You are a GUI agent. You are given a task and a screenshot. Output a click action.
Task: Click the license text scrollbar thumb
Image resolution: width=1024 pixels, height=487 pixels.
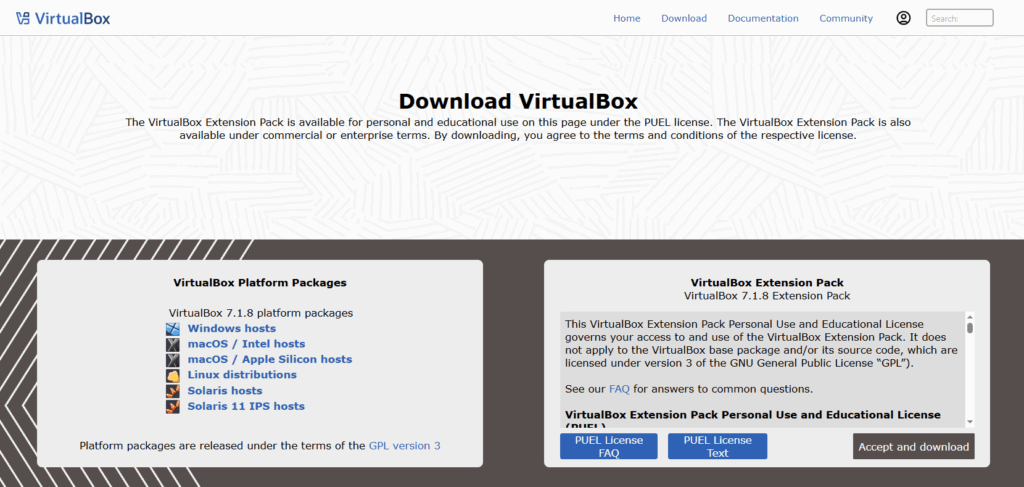click(970, 328)
